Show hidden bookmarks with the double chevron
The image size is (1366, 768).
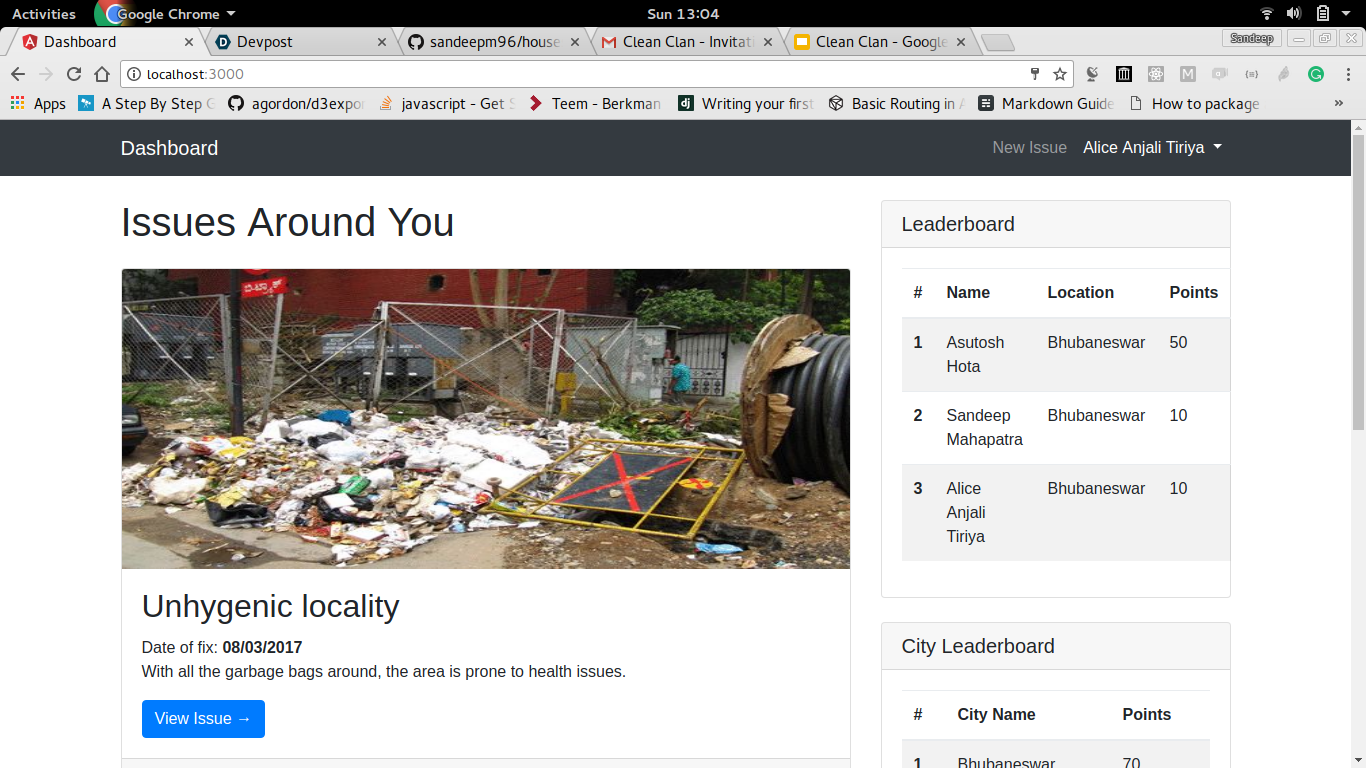pos(1338,103)
